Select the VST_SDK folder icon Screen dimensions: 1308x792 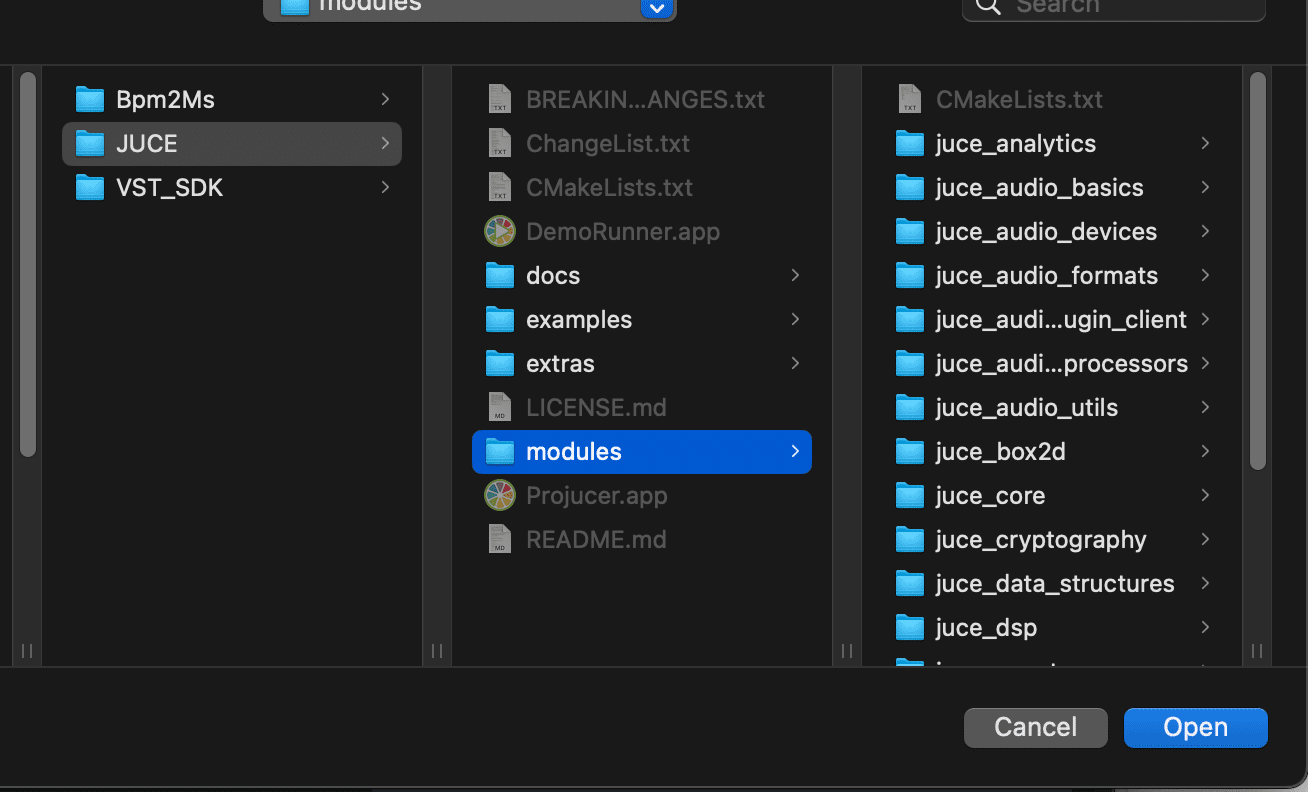click(x=90, y=188)
